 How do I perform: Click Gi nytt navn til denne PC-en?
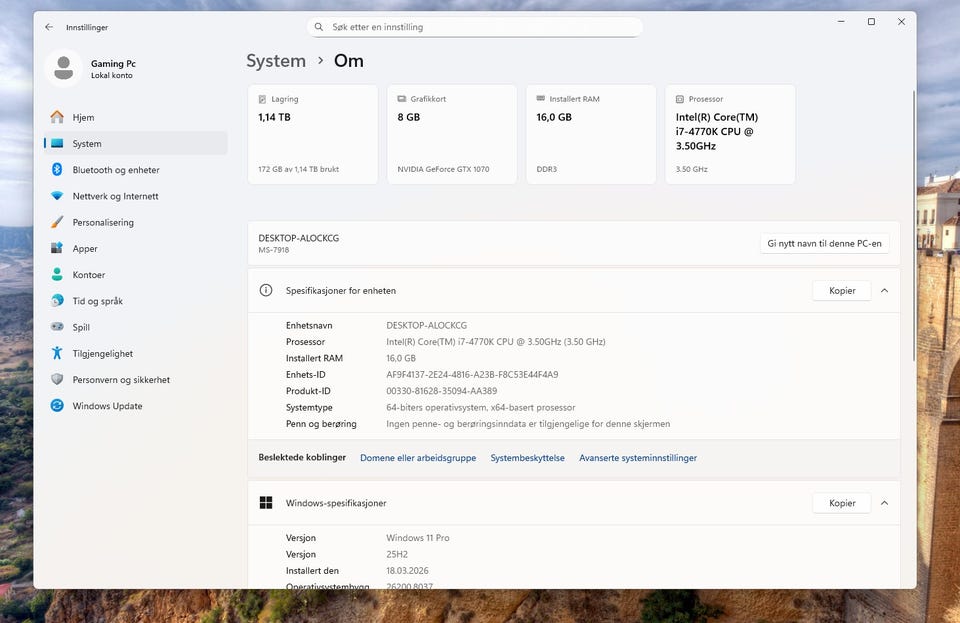[824, 243]
